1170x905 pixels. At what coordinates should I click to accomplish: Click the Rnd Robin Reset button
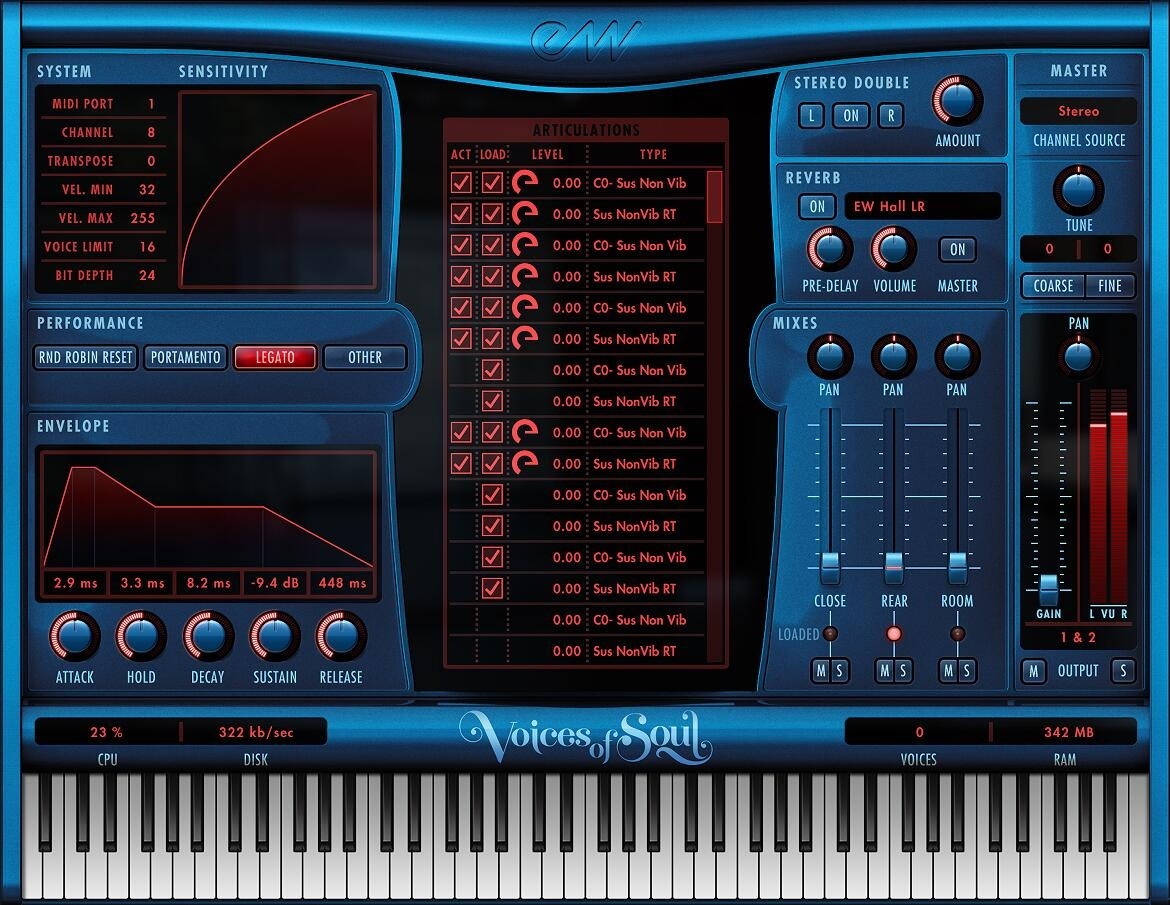pyautogui.click(x=86, y=357)
